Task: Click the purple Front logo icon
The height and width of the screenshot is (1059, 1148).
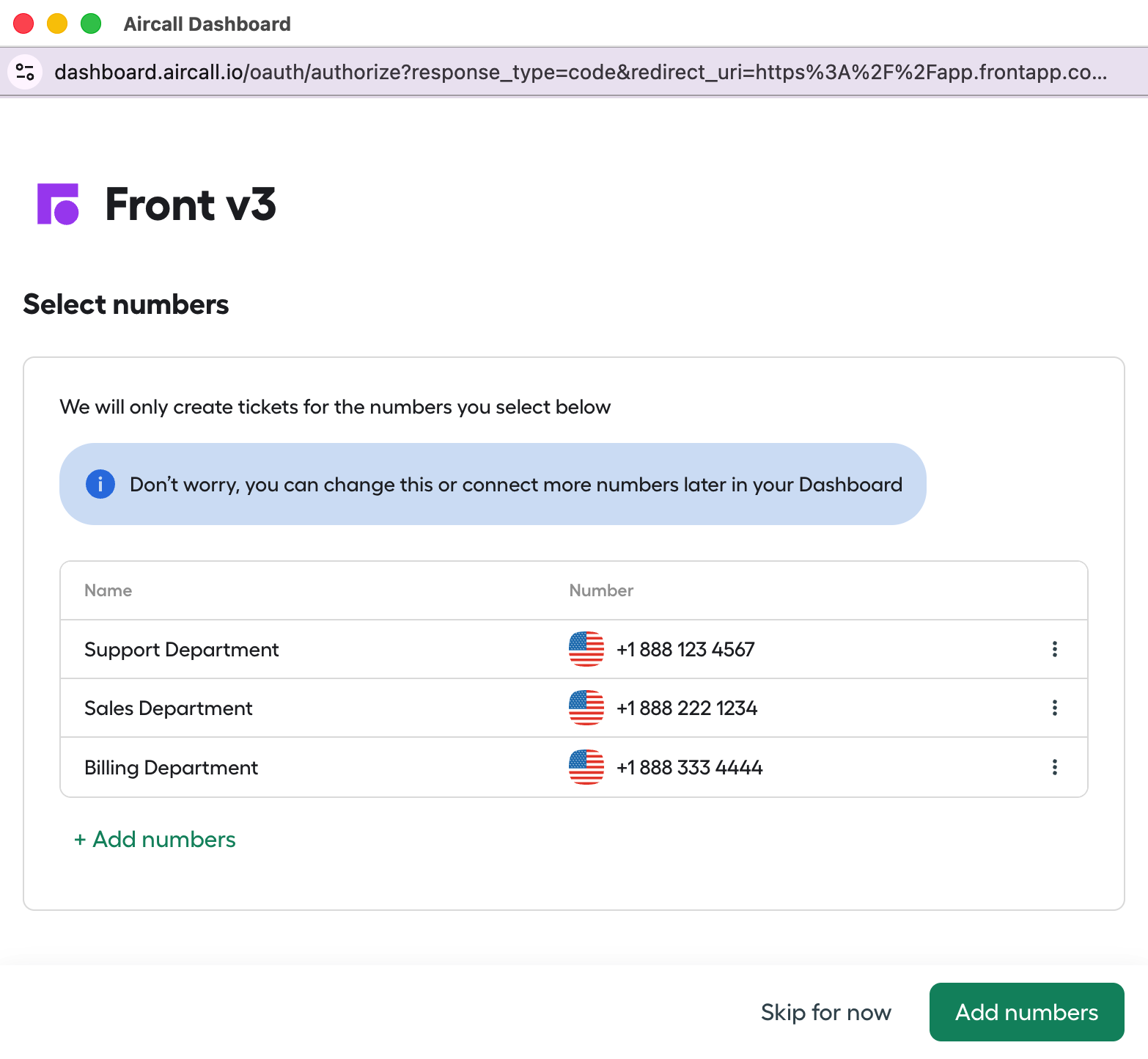Action: (x=58, y=204)
